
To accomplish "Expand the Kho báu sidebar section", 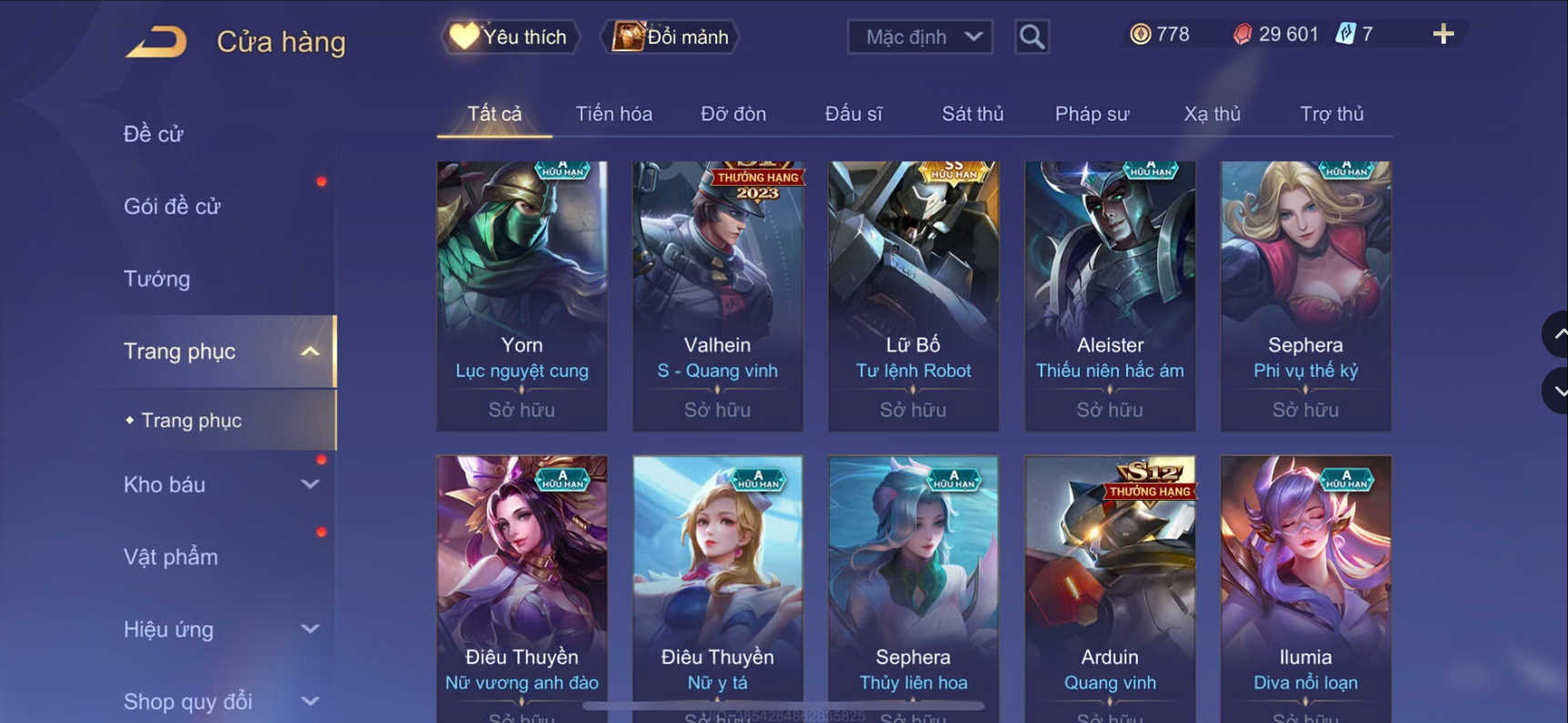I will coord(310,484).
